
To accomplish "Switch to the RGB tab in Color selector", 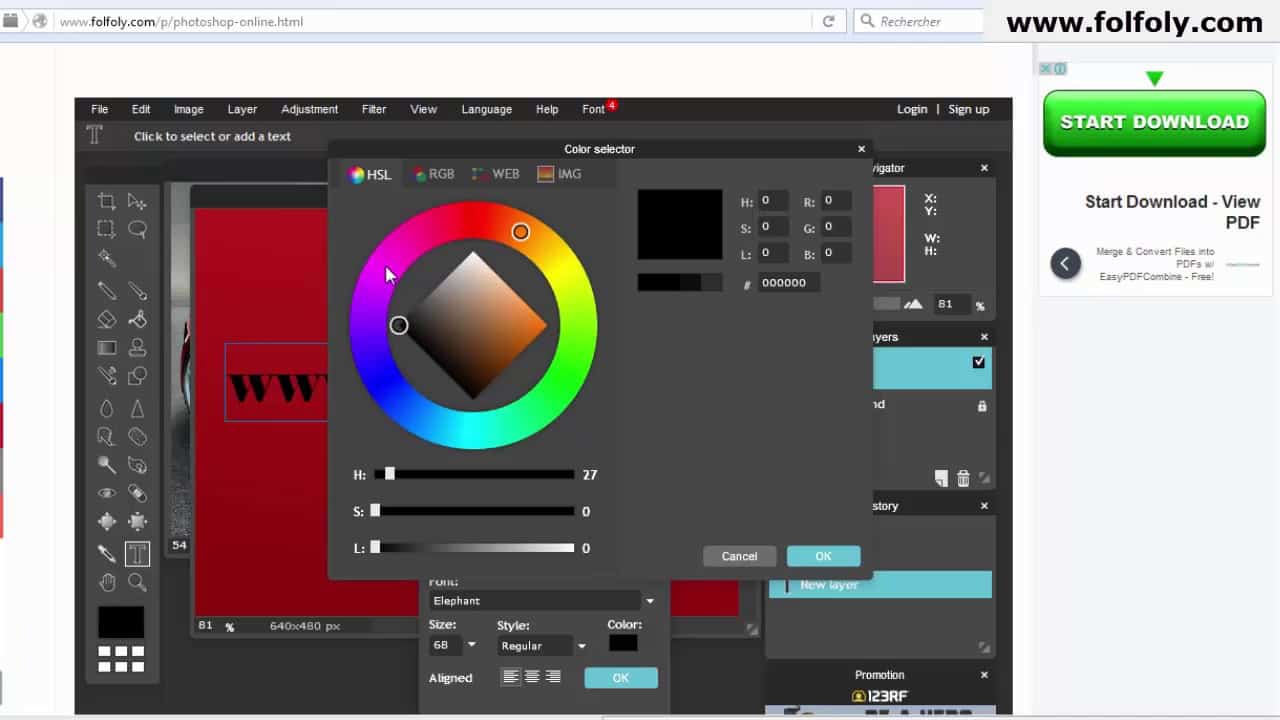I will [434, 174].
